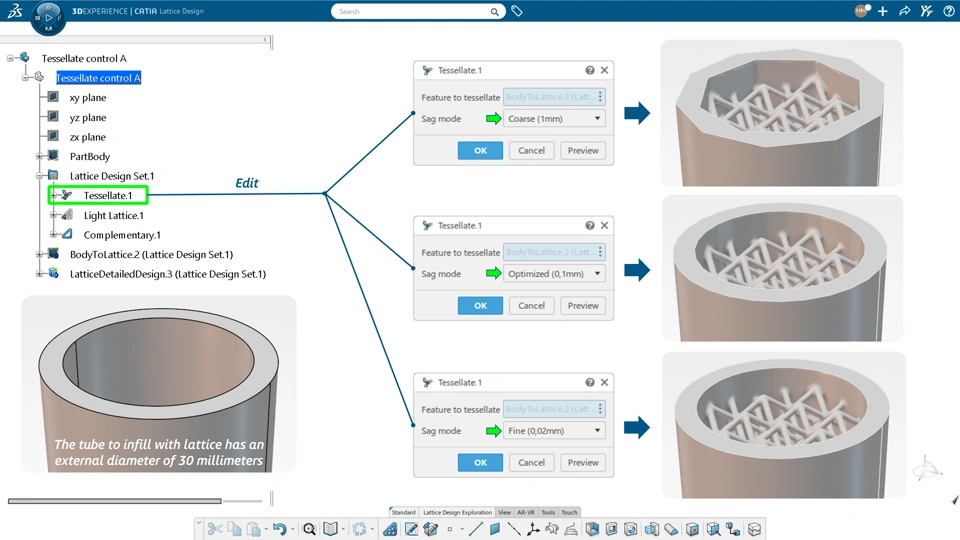Screen dimensions: 960x540
Task: Switch to the AR-VR tab
Action: tap(526, 512)
